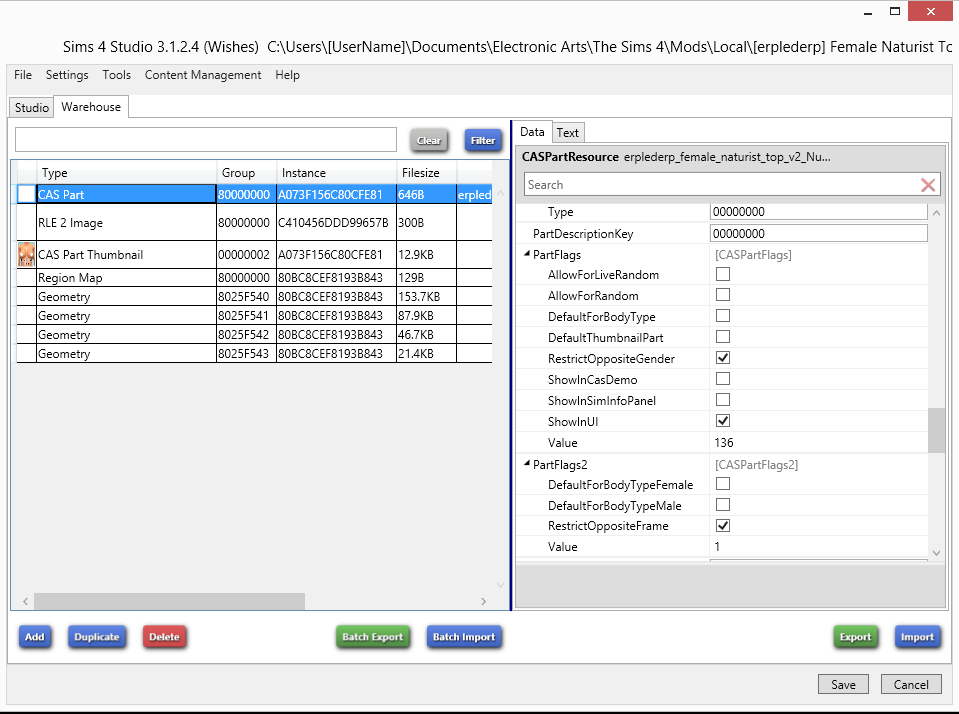The width and height of the screenshot is (959, 714).
Task: Enable the AllowForLiveRandom checkbox
Action: (723, 274)
